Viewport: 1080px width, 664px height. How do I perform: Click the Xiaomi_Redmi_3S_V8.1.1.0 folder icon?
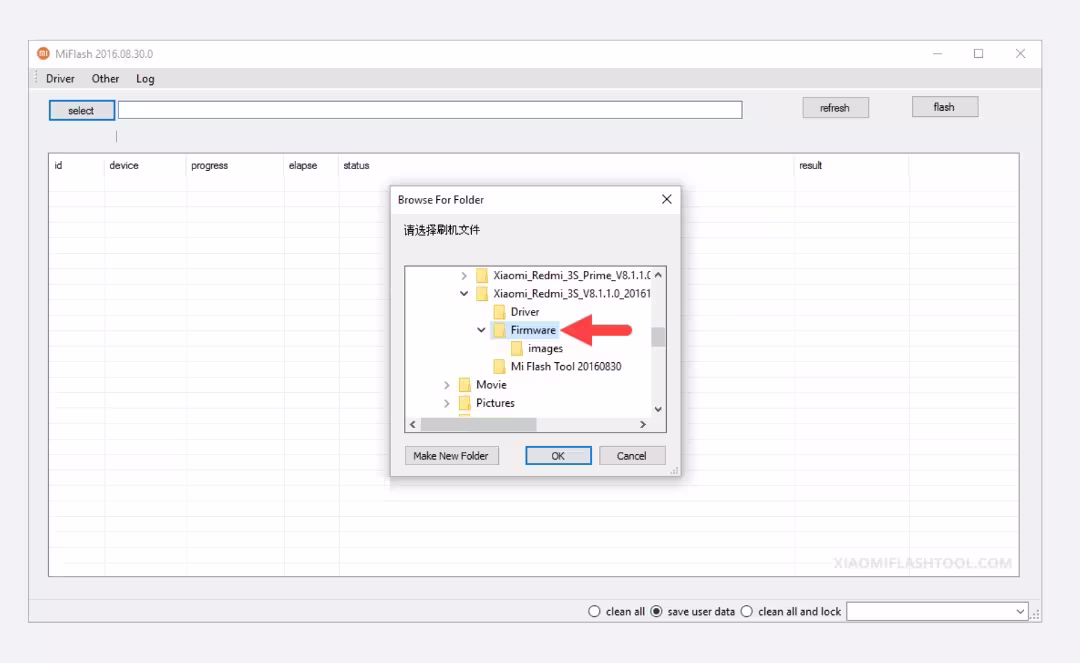click(482, 293)
